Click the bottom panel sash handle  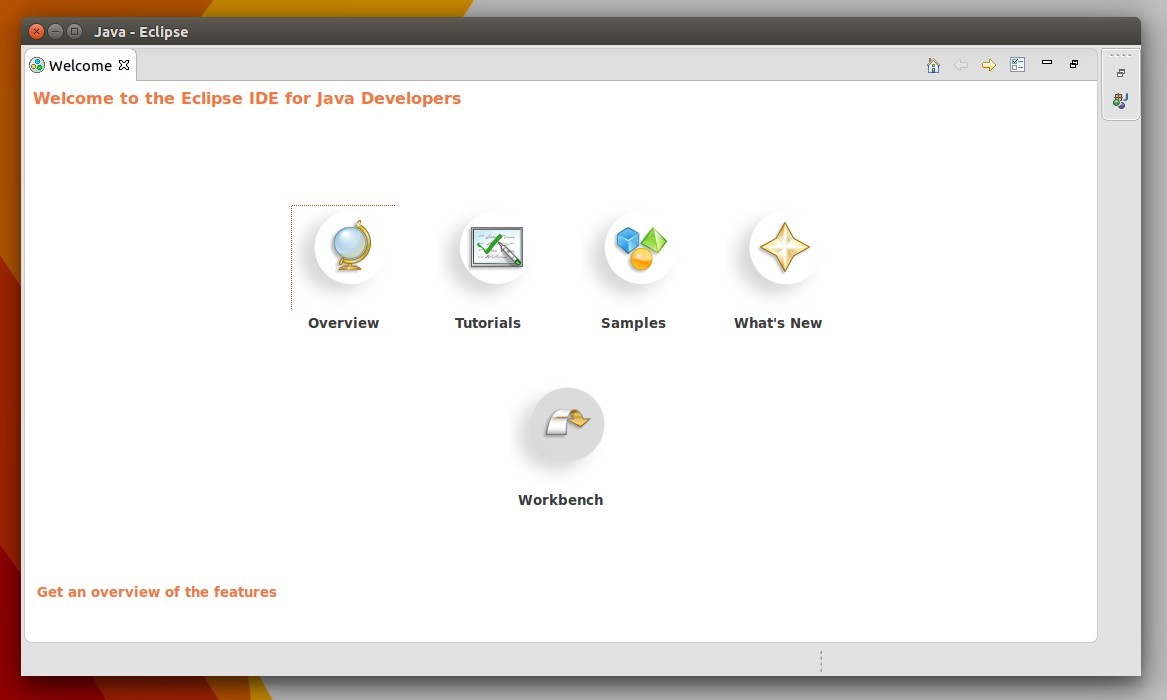tap(821, 660)
